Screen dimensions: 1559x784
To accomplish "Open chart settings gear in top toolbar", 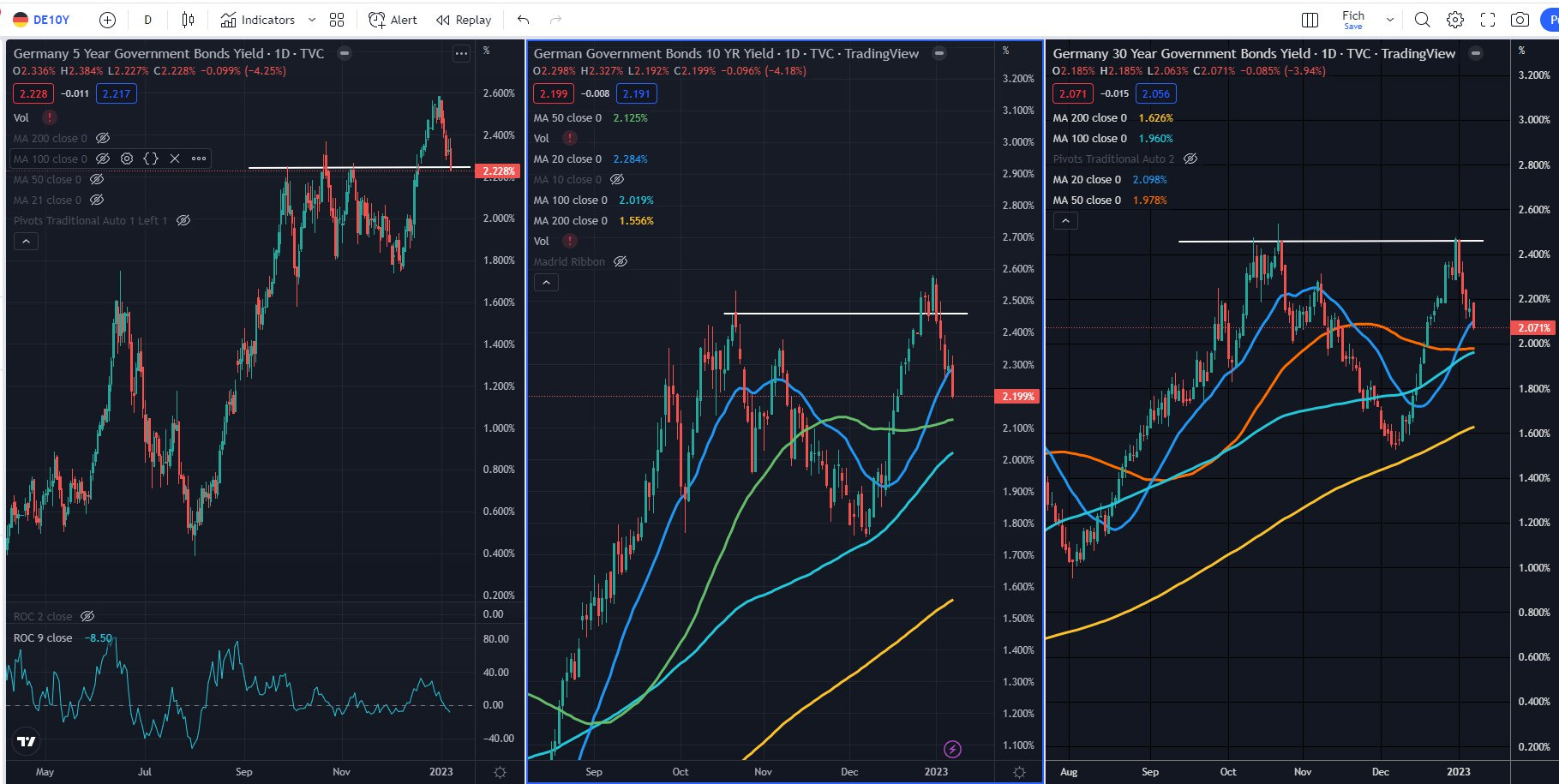I will [1455, 20].
